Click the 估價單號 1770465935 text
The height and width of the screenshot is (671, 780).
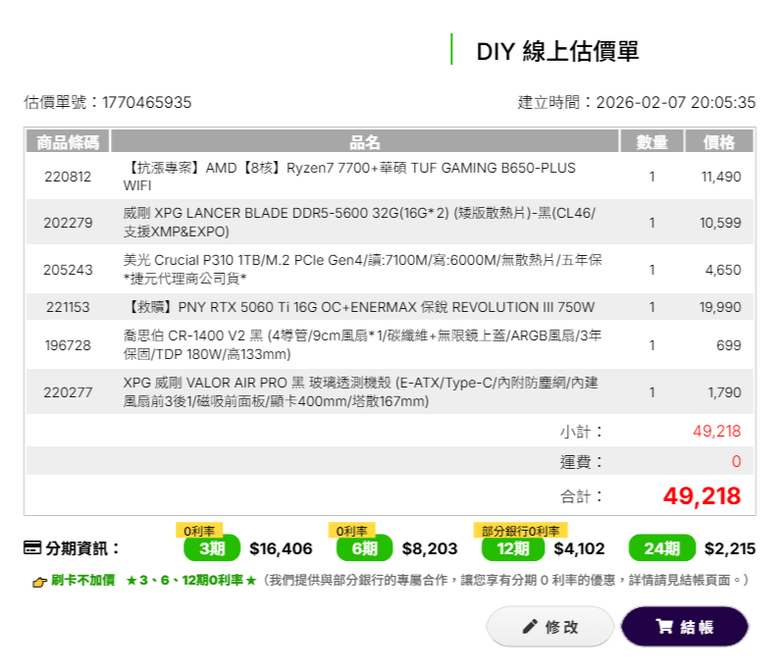click(x=107, y=102)
